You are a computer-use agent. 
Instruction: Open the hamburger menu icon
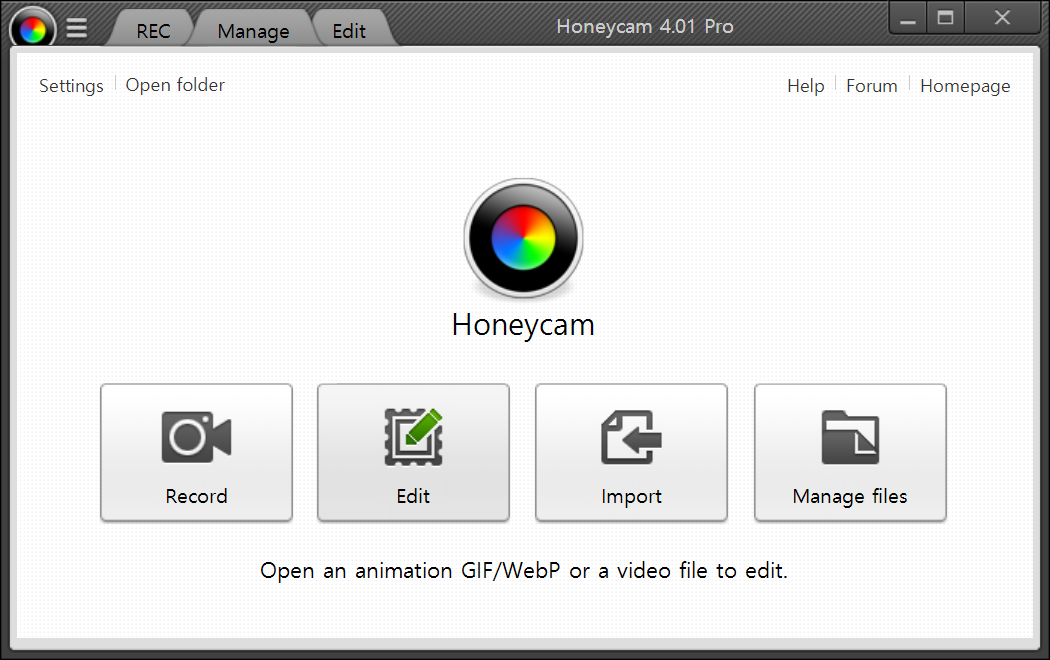pyautogui.click(x=76, y=28)
